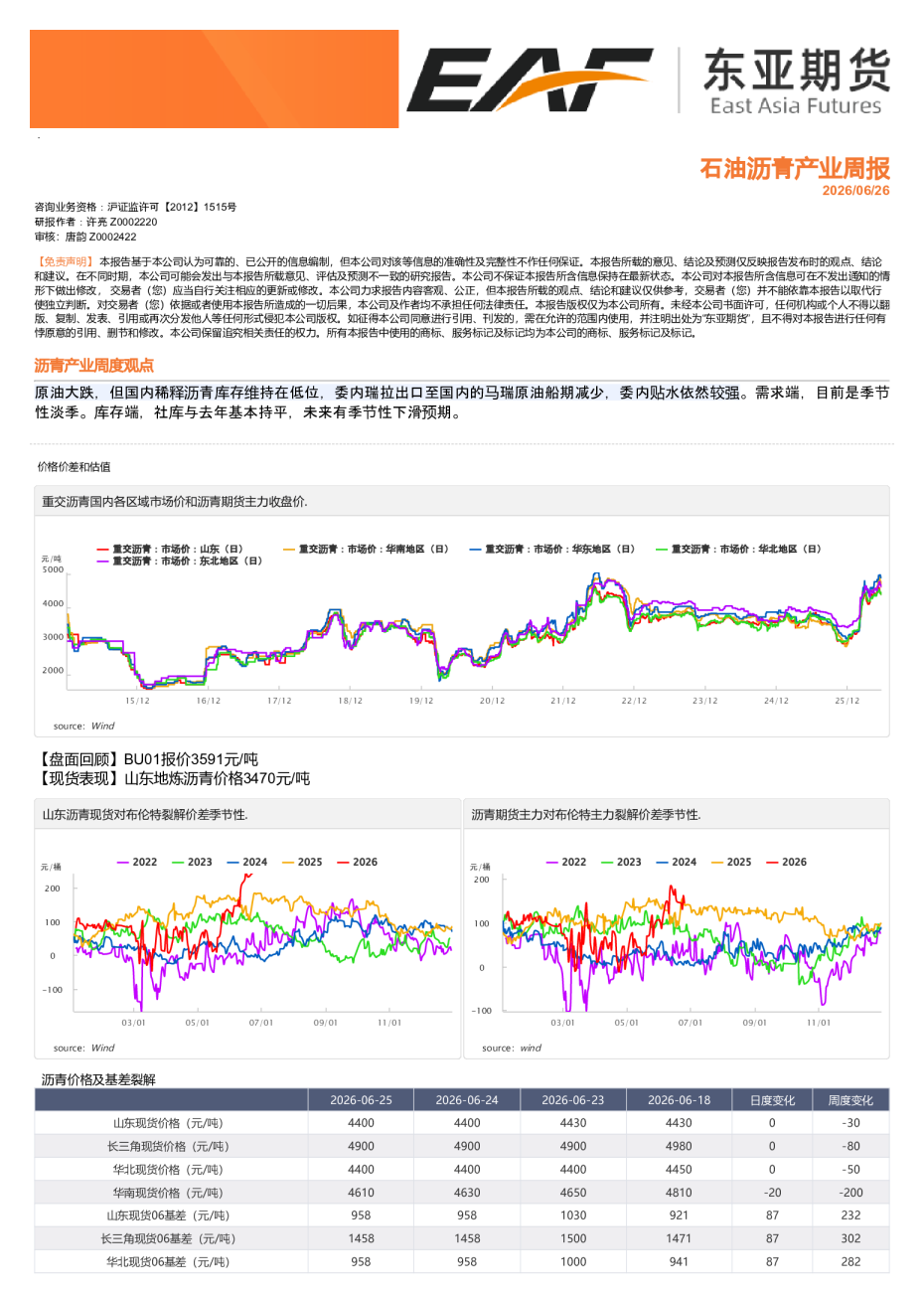Click the 山东（日） legend entry
This screenshot has height=1295, width=924.
(x=170, y=549)
